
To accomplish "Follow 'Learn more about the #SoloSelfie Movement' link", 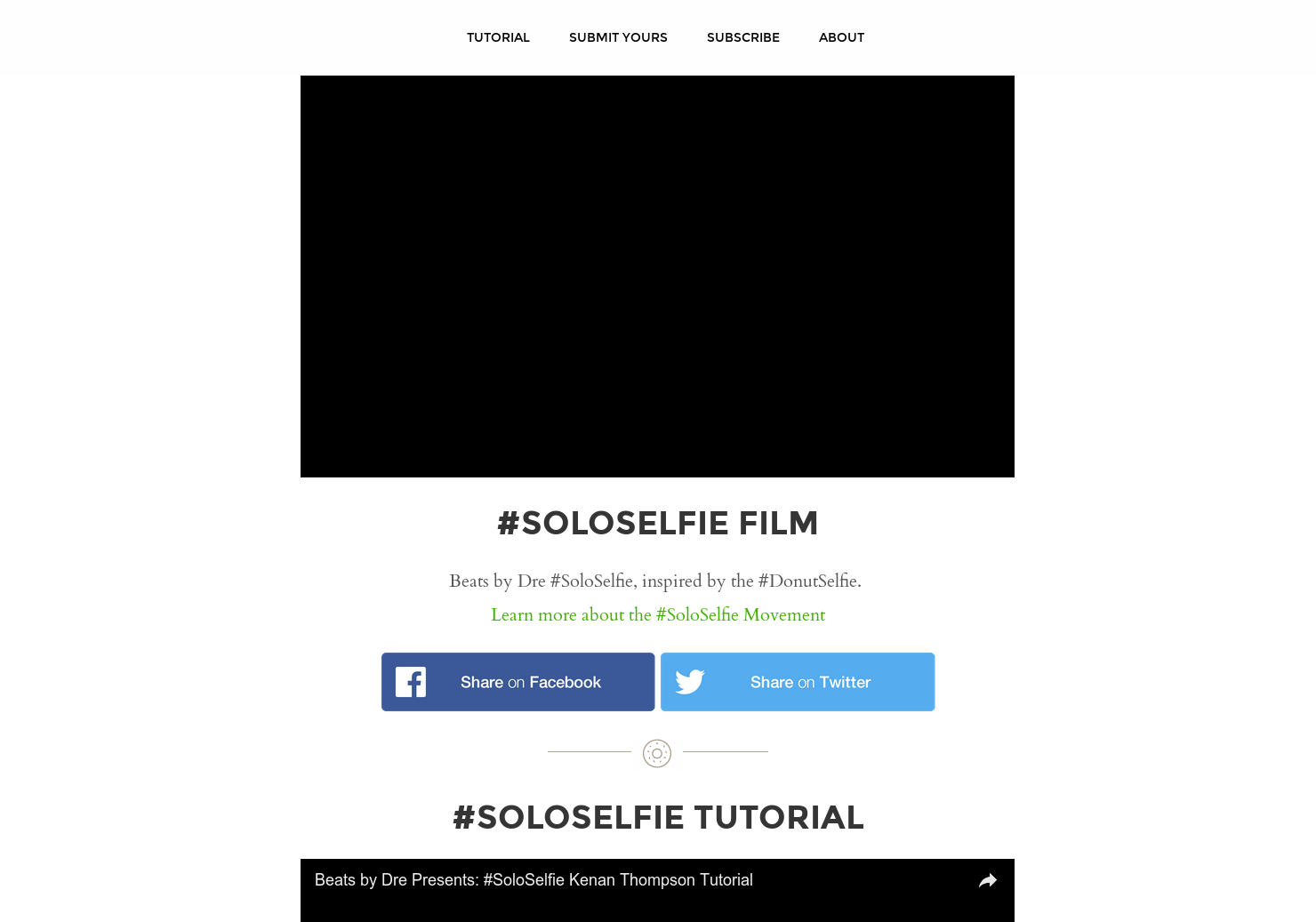I will click(658, 614).
